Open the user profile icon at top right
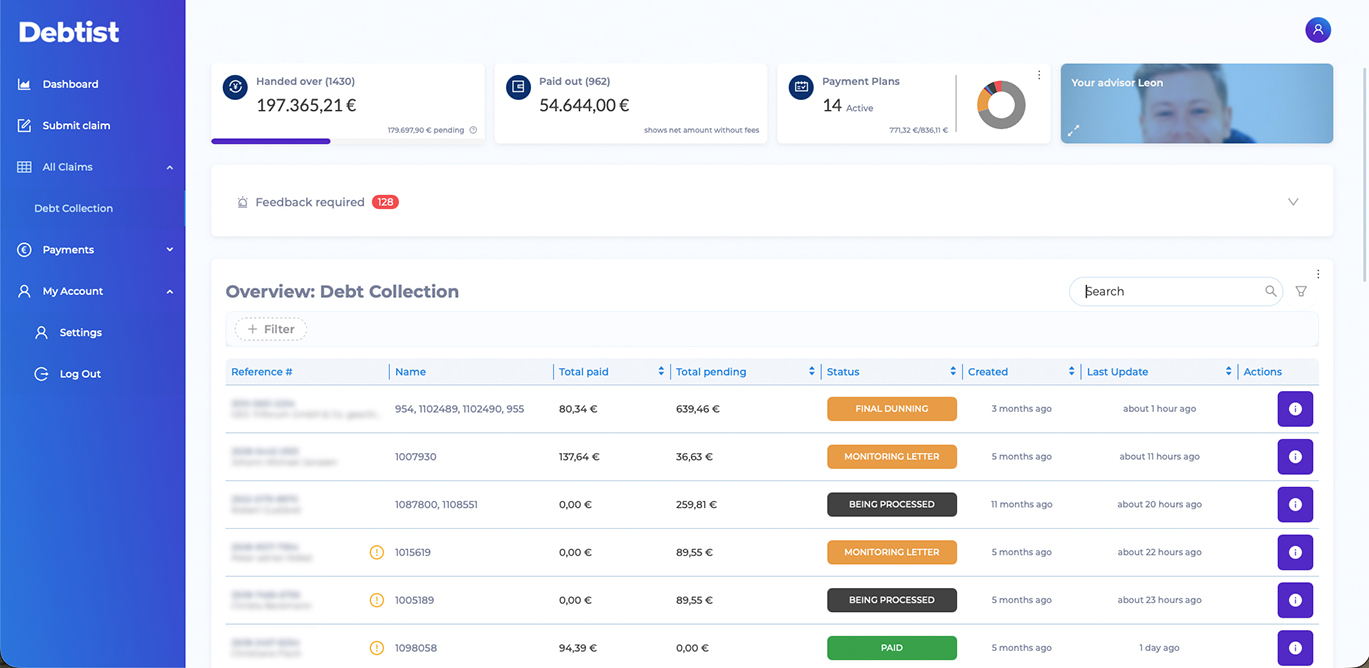This screenshot has height=668, width=1369. pyautogui.click(x=1317, y=29)
